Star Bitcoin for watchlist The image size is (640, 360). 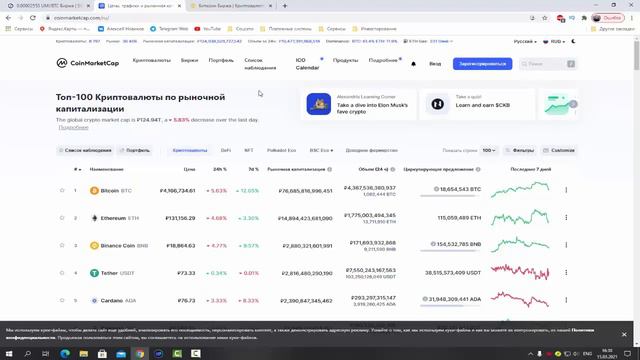[62, 191]
